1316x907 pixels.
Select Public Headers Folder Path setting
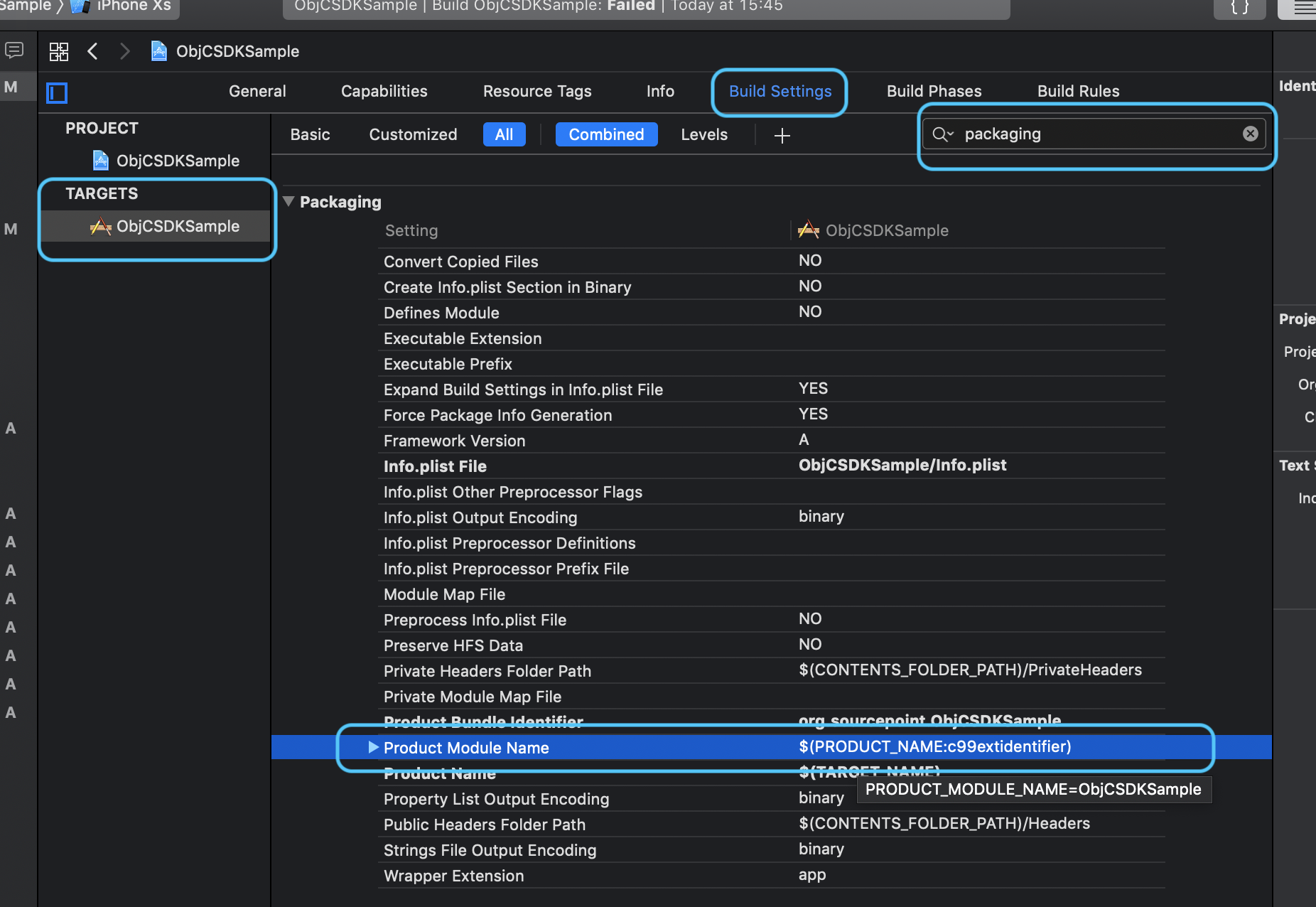click(485, 825)
